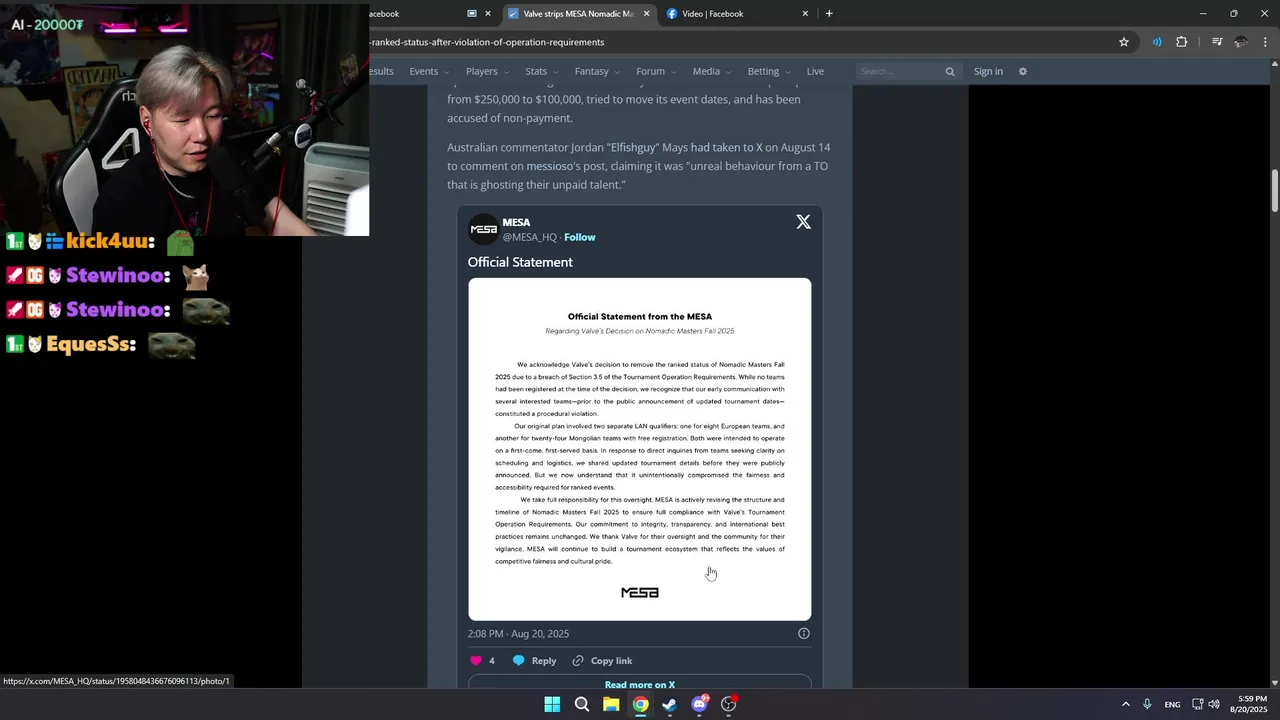Screen dimensions: 1280x720
Task: Open the Chrome profile avatar
Action: pyautogui.click(x=1241, y=42)
